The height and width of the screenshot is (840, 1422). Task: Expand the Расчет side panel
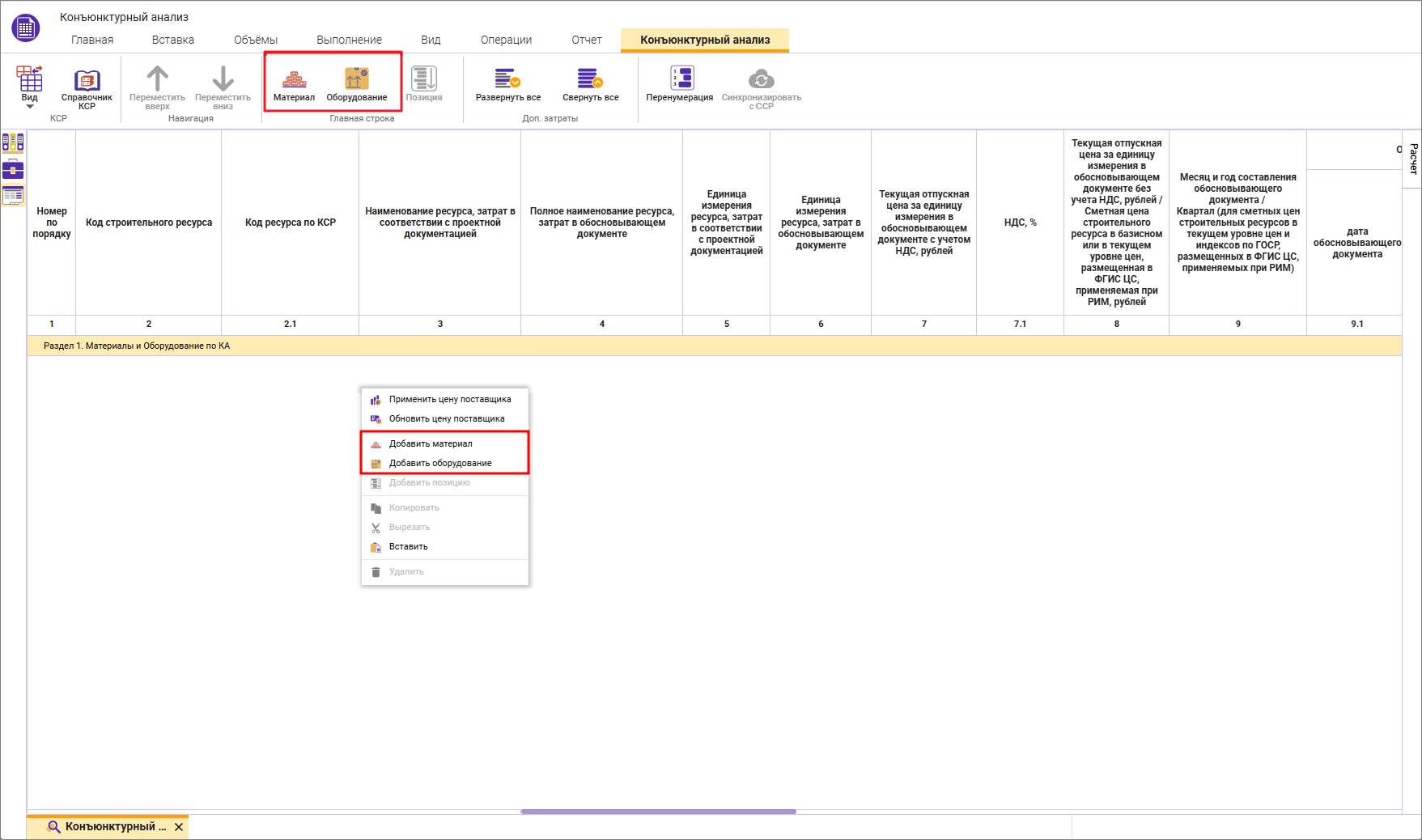click(x=1413, y=159)
